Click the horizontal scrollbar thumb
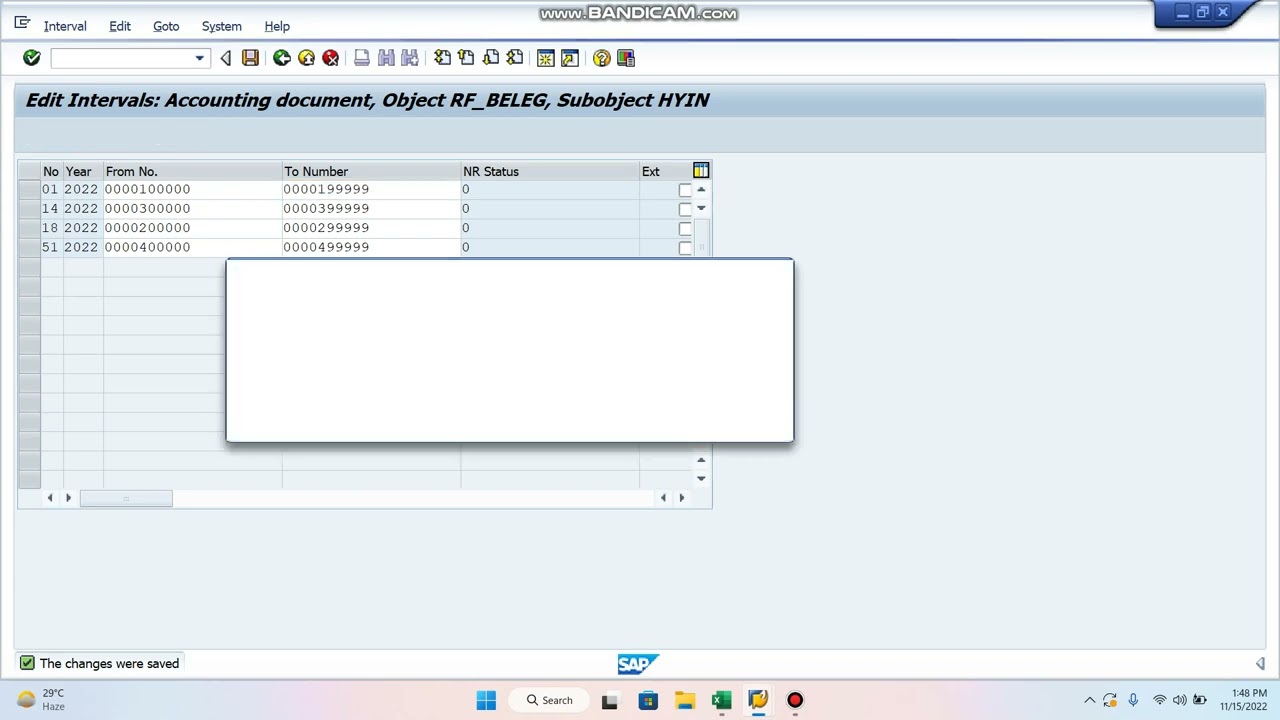Image resolution: width=1280 pixels, height=720 pixels. coord(126,498)
